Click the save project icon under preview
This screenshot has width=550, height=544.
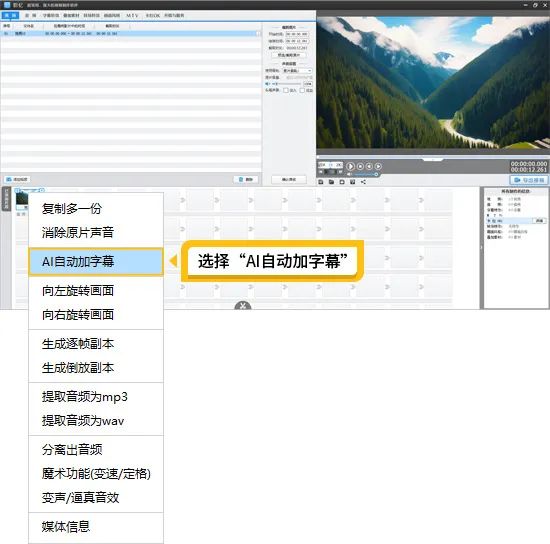pos(321,182)
